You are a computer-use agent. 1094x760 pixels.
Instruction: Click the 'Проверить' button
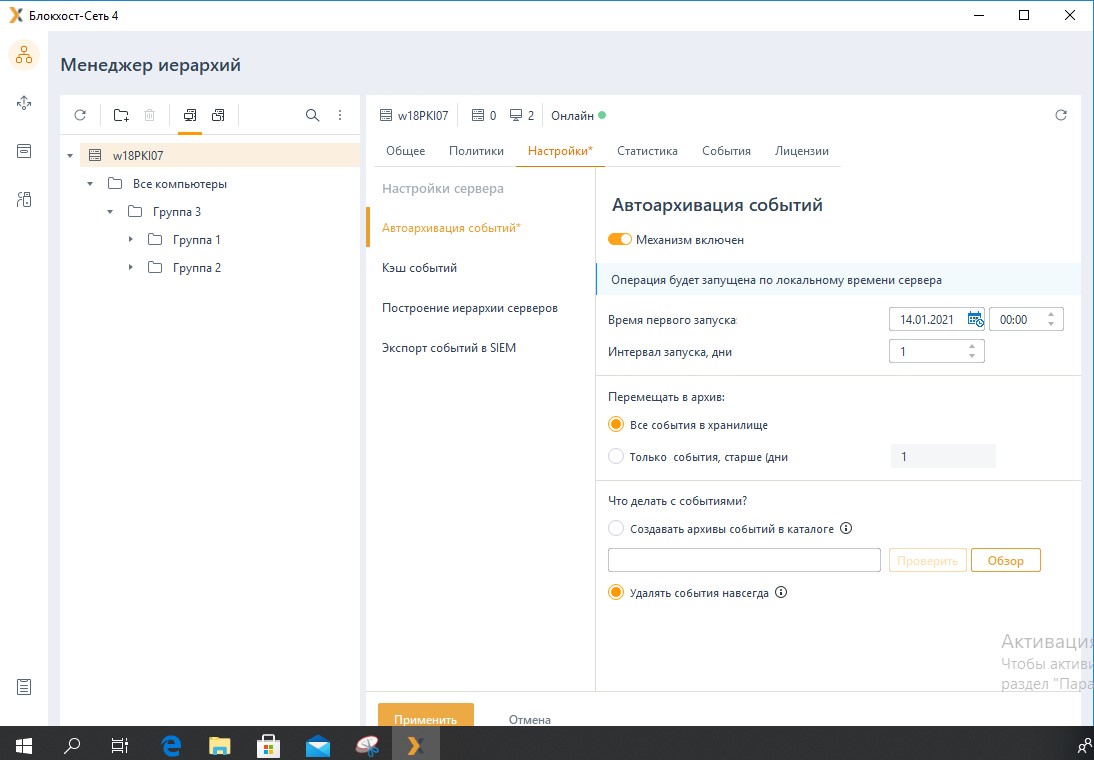(x=927, y=560)
